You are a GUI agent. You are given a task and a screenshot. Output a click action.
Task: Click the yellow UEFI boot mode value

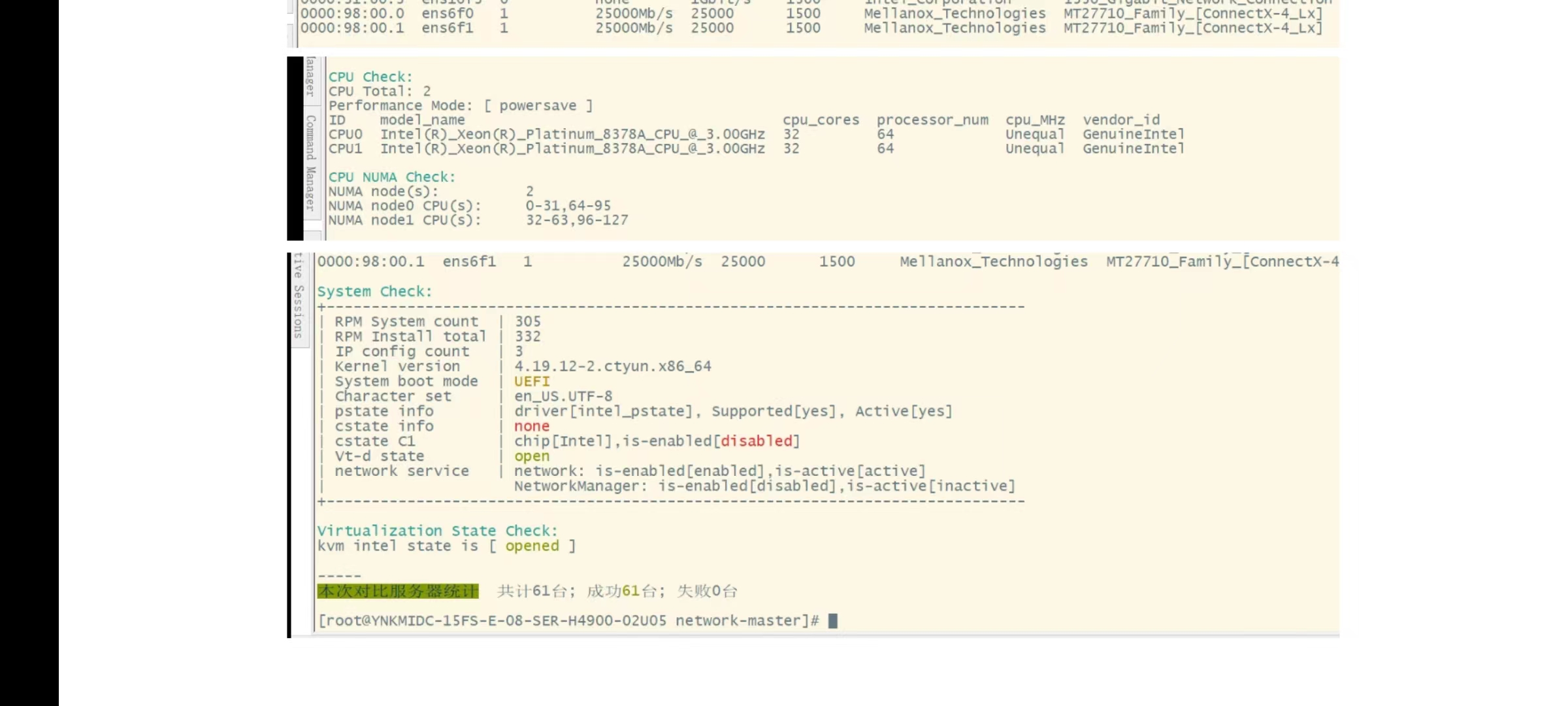(532, 381)
